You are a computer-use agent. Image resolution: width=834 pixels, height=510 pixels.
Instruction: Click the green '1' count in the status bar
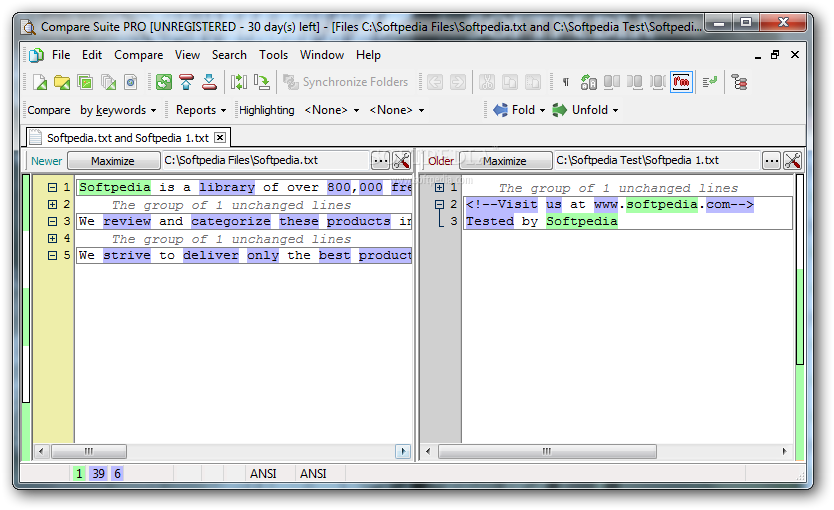tap(79, 473)
